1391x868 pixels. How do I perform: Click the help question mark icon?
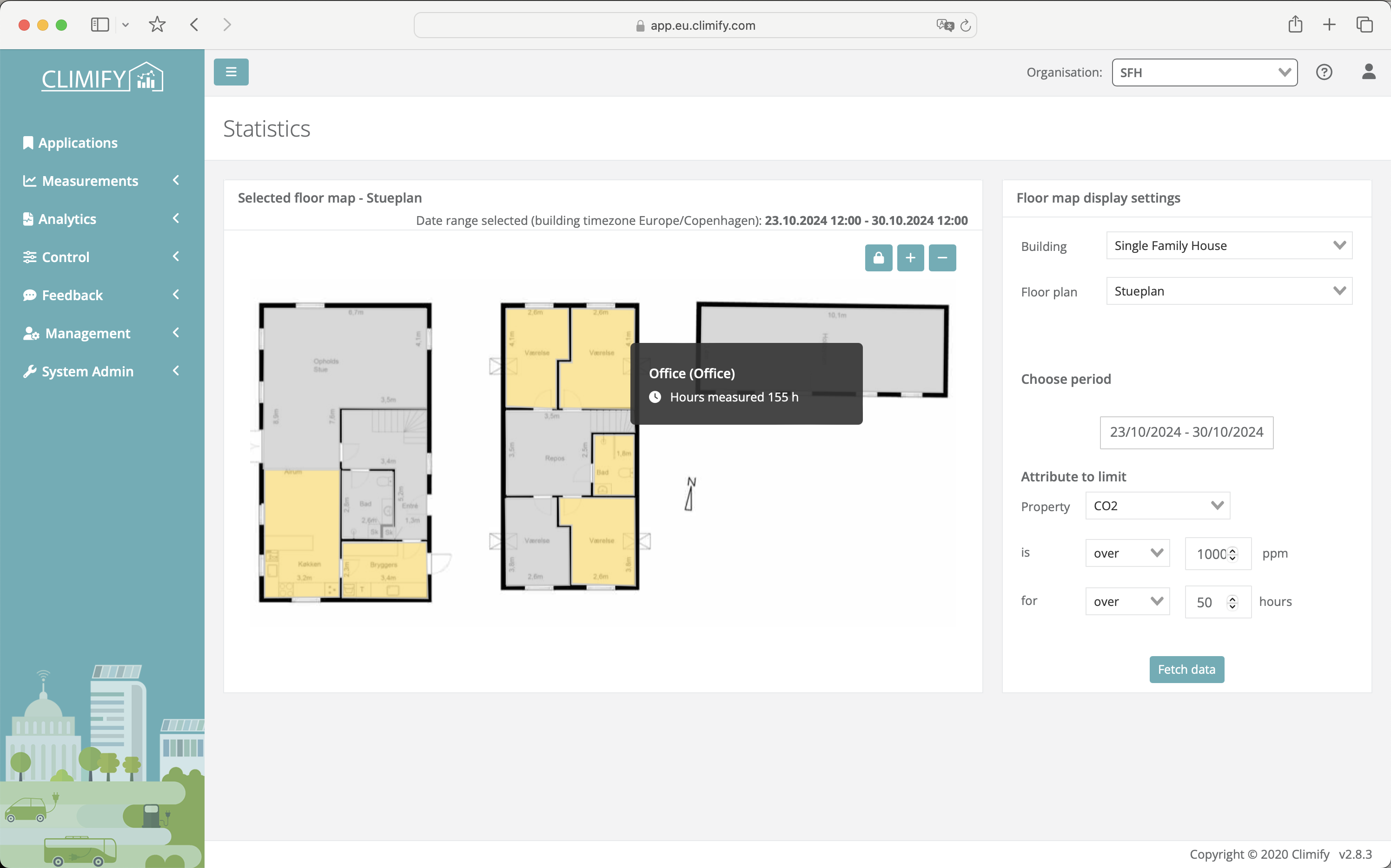pyautogui.click(x=1324, y=71)
